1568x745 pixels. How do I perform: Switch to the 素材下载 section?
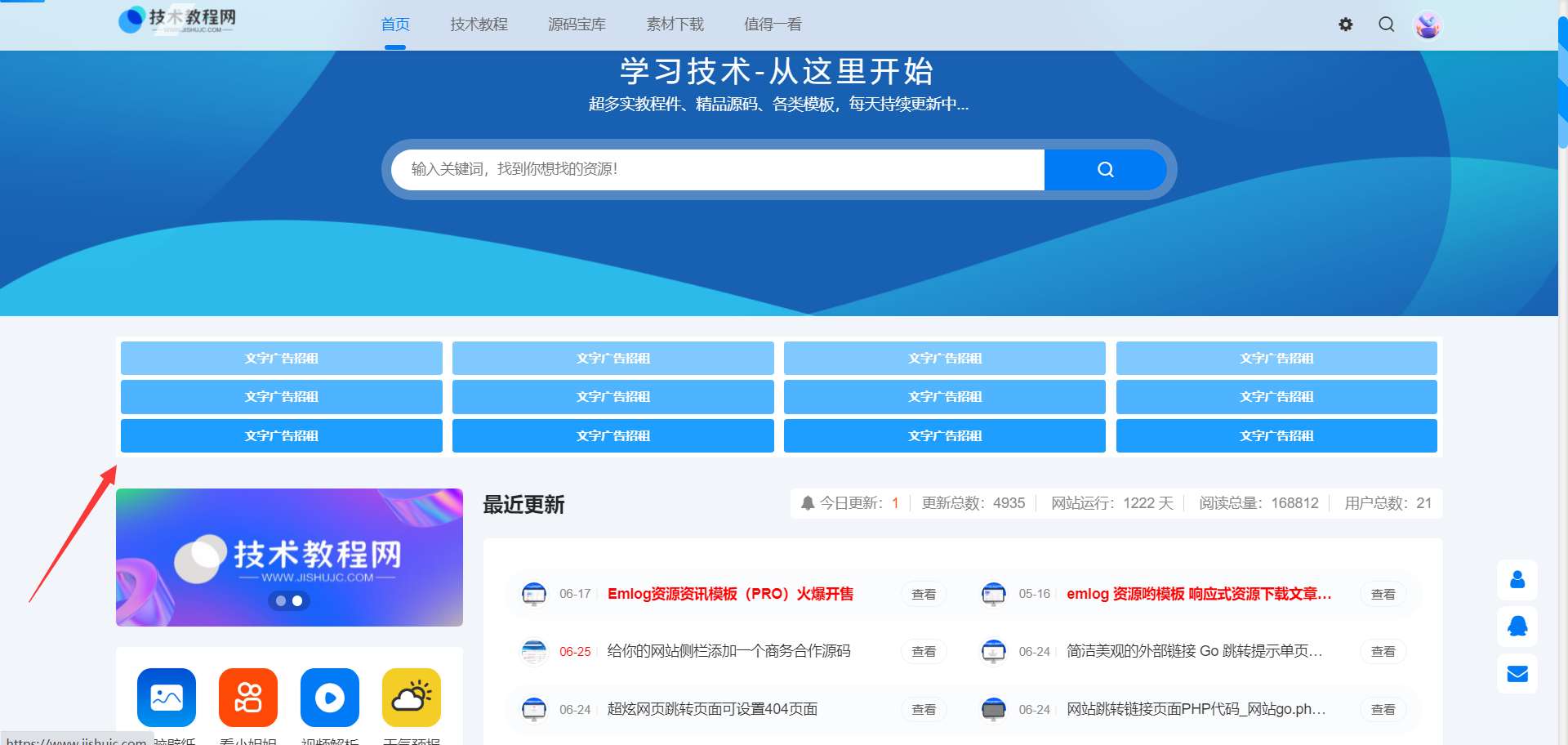coord(675,25)
